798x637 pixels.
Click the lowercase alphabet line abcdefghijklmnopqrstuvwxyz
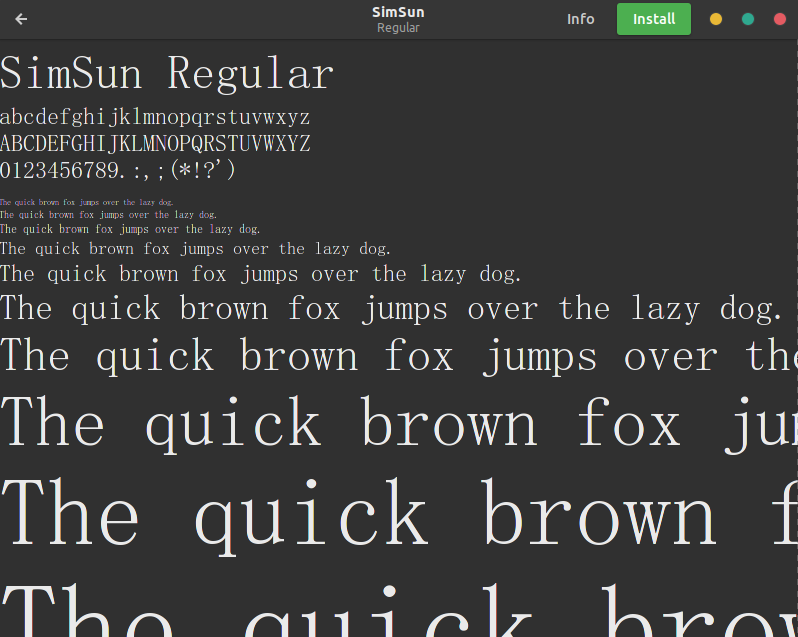[155, 118]
